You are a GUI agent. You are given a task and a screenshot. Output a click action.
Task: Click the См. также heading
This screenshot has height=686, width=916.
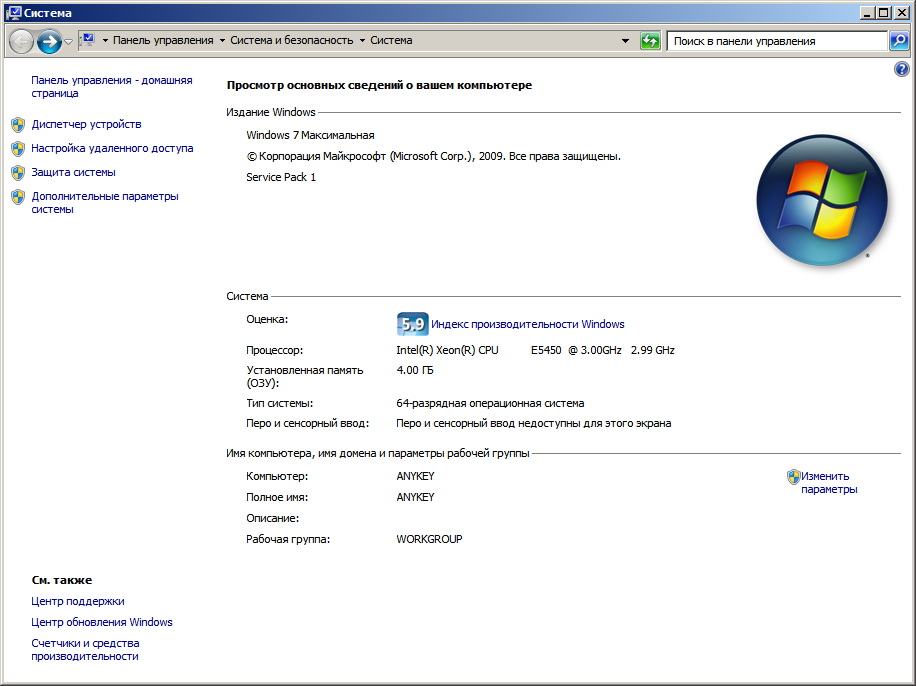pos(62,580)
